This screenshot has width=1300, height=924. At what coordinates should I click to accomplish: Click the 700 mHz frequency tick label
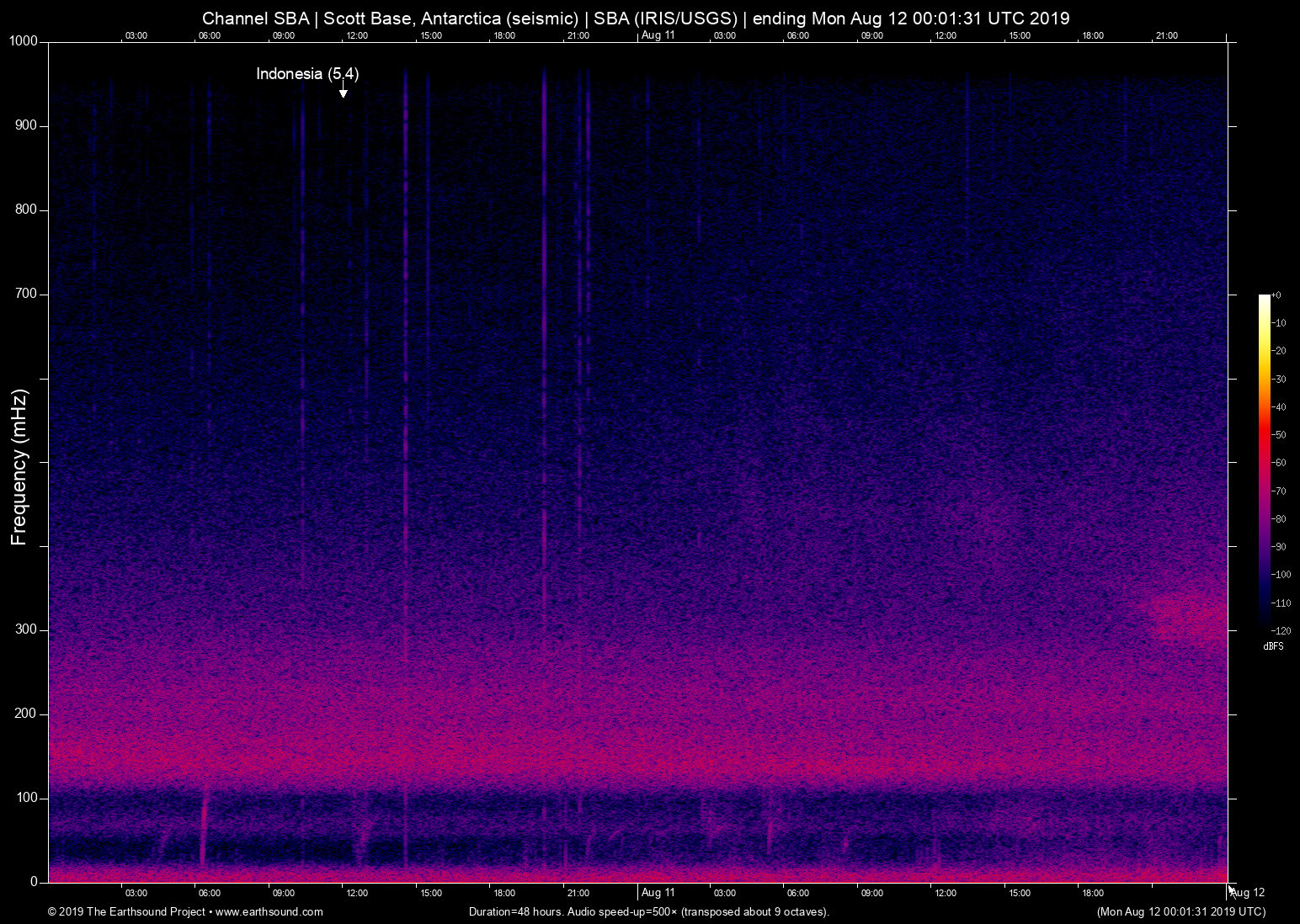coord(26,294)
